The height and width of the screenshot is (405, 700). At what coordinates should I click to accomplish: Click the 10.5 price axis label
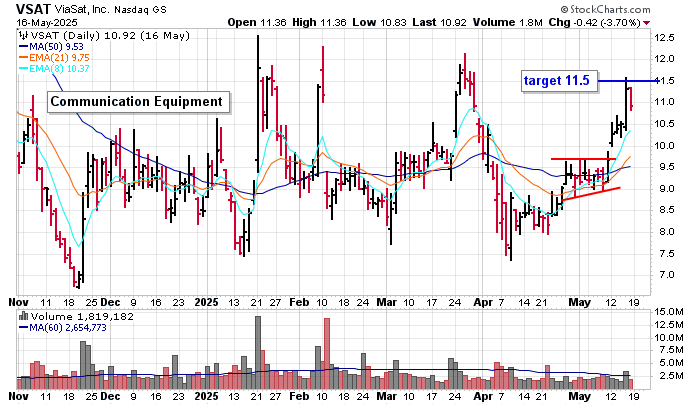point(664,124)
